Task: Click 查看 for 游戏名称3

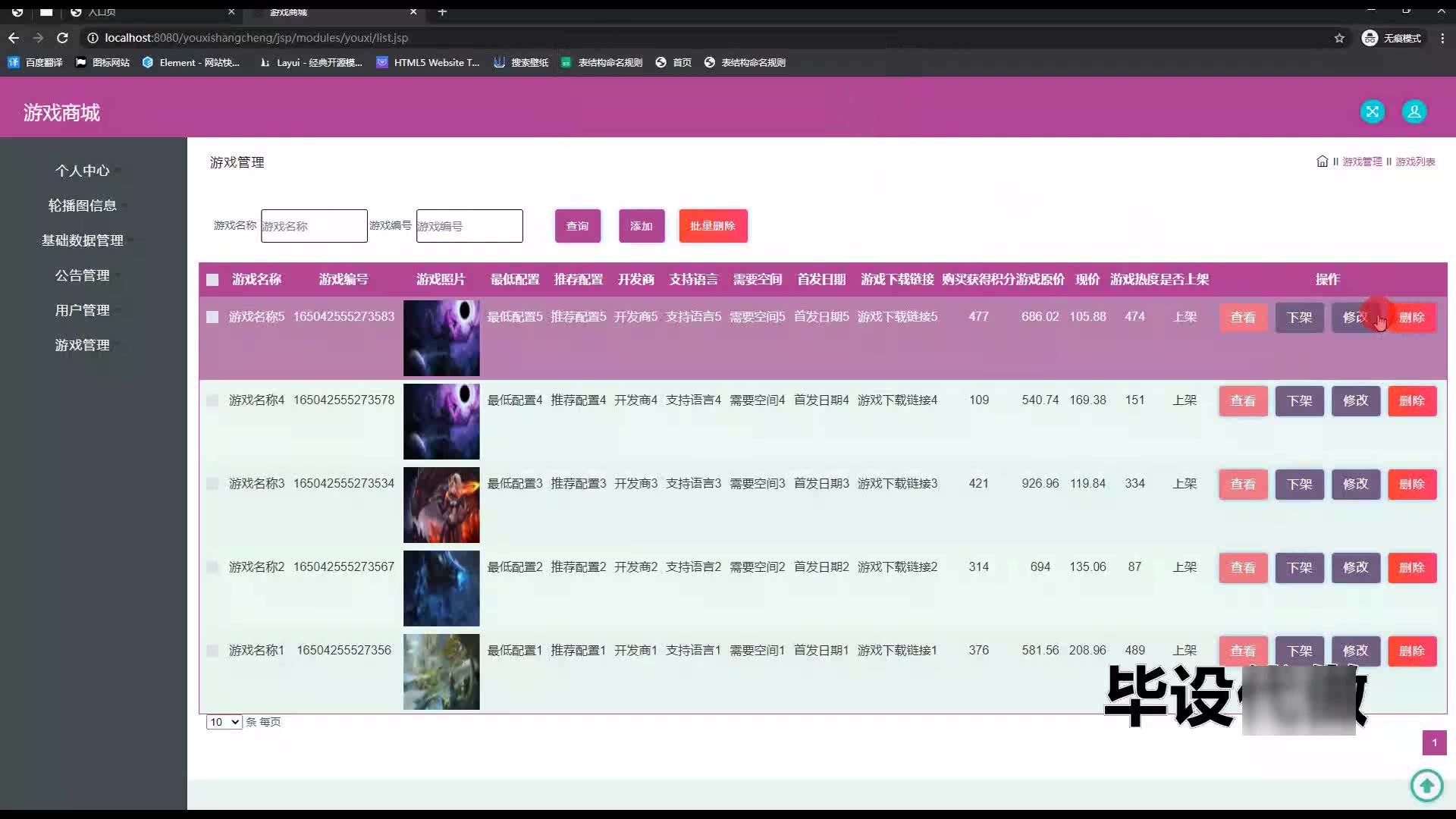Action: point(1243,485)
